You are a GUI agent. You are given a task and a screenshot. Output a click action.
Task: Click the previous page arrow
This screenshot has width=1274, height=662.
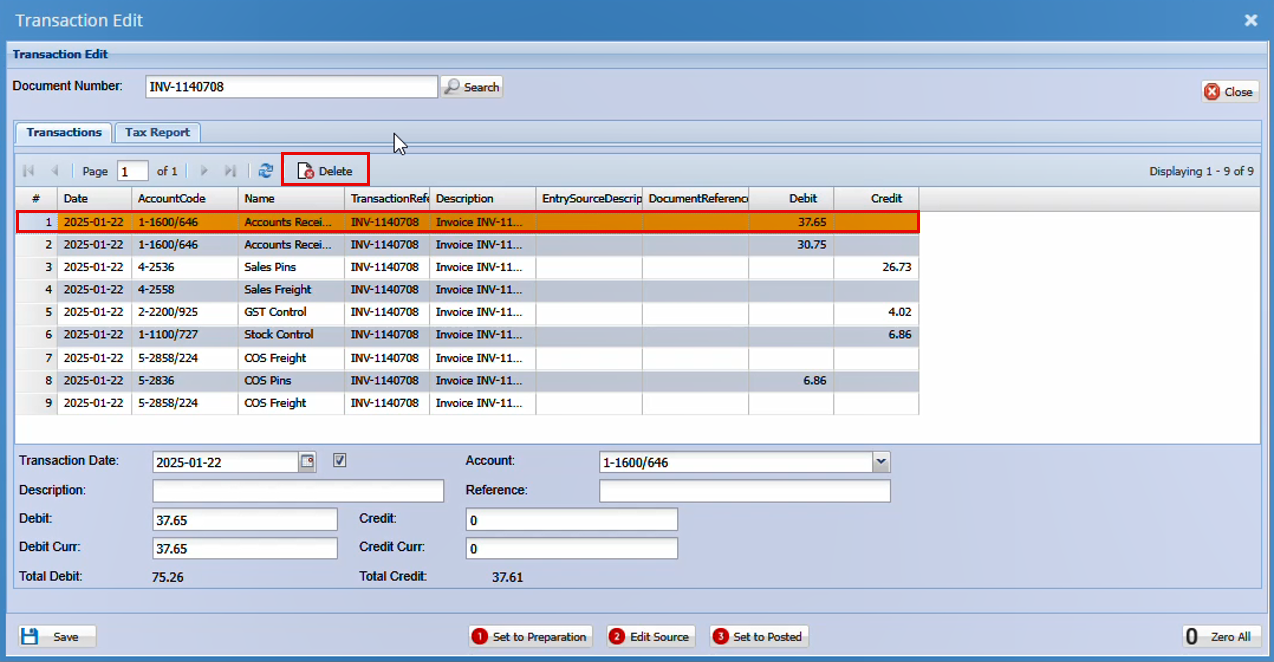(x=55, y=171)
